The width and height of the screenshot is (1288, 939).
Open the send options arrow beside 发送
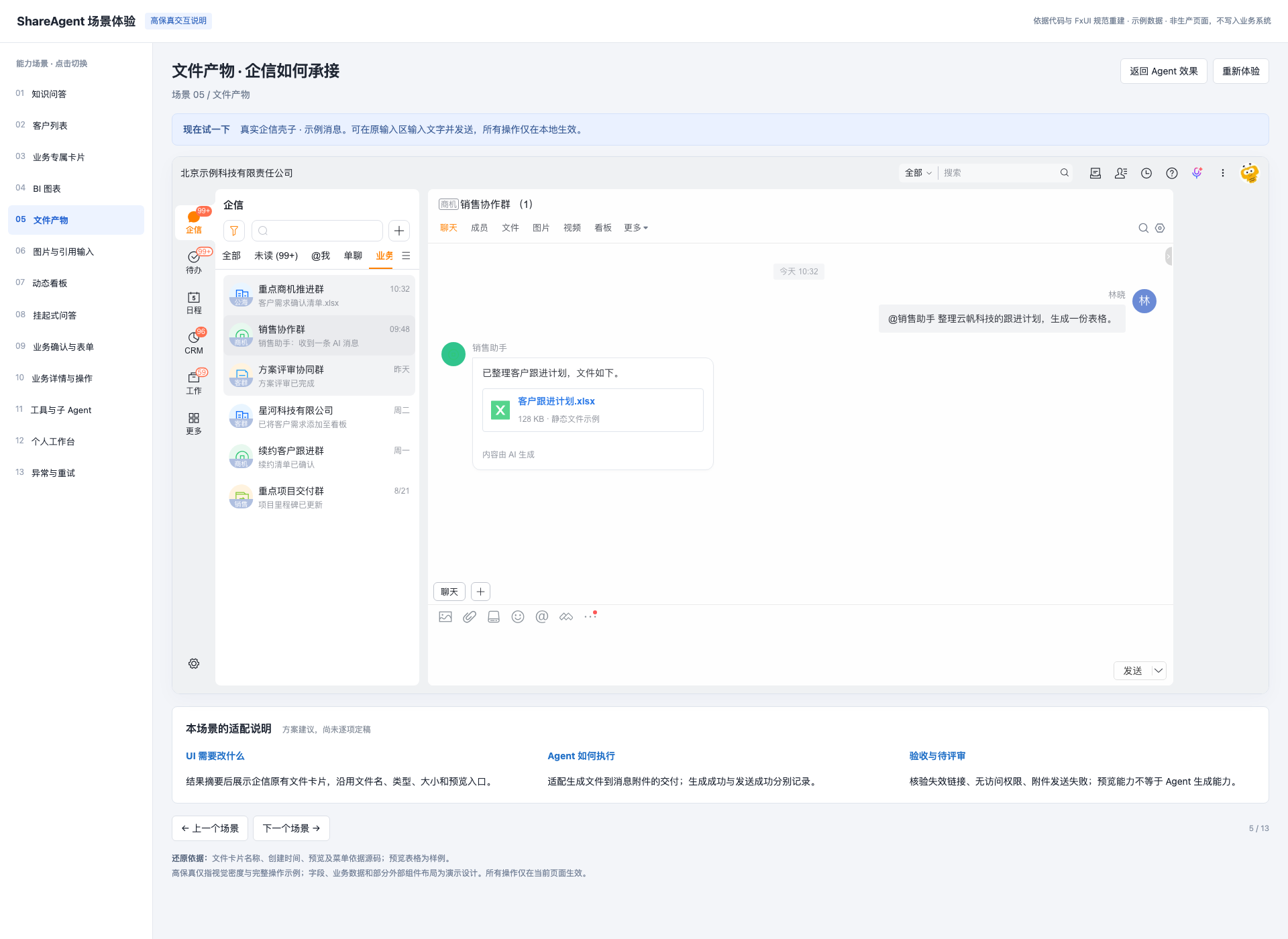tap(1159, 671)
